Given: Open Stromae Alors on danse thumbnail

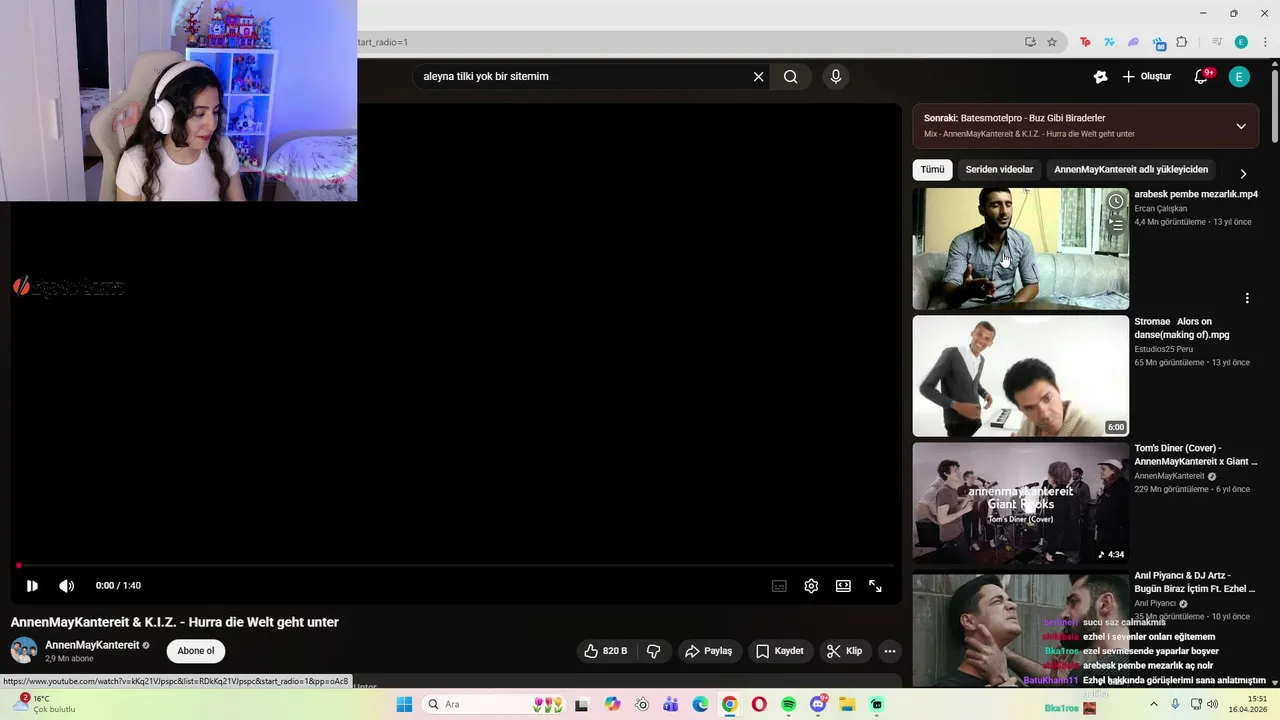Looking at the screenshot, I should [1020, 376].
